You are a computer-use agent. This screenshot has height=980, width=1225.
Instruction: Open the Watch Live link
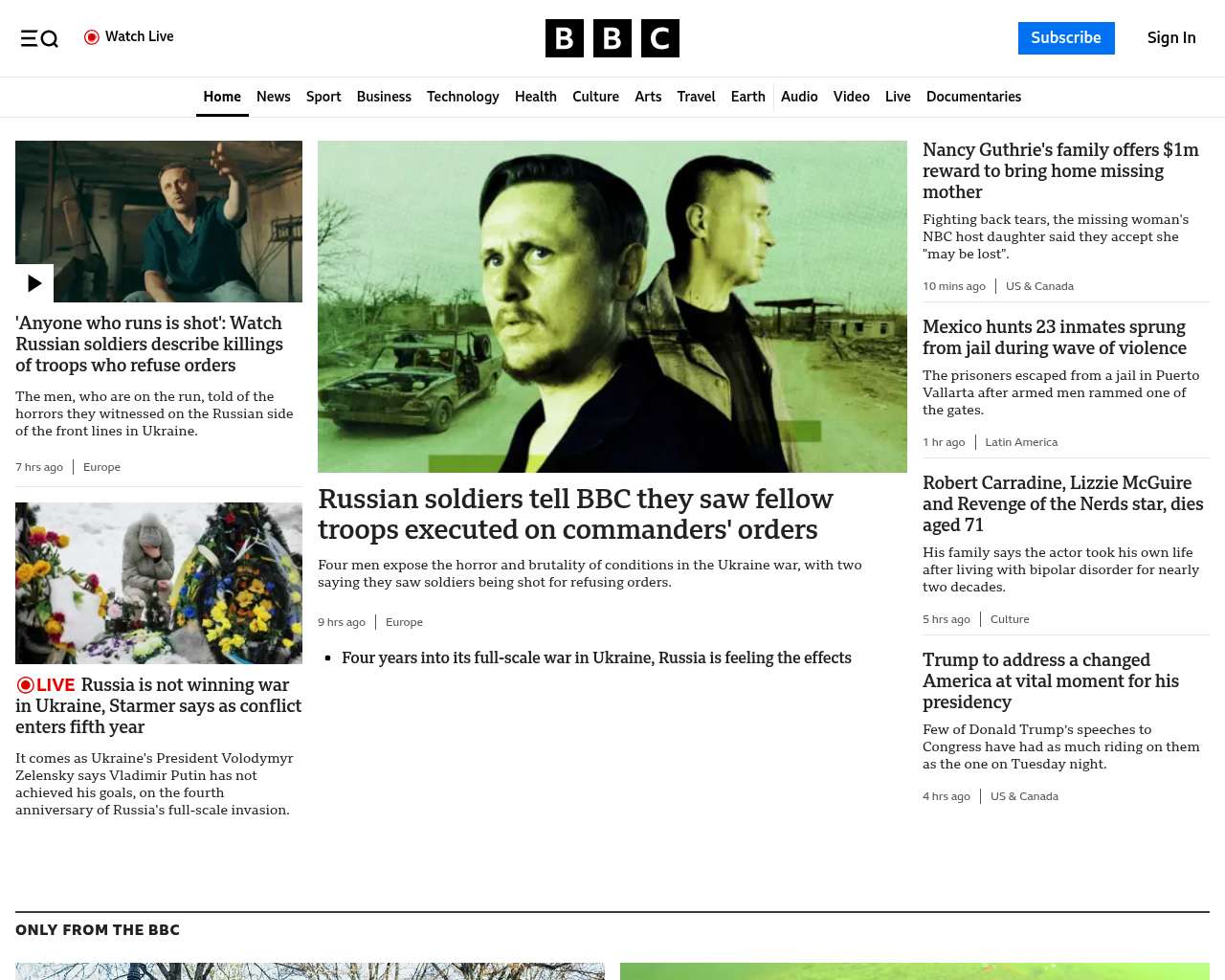pos(129,37)
